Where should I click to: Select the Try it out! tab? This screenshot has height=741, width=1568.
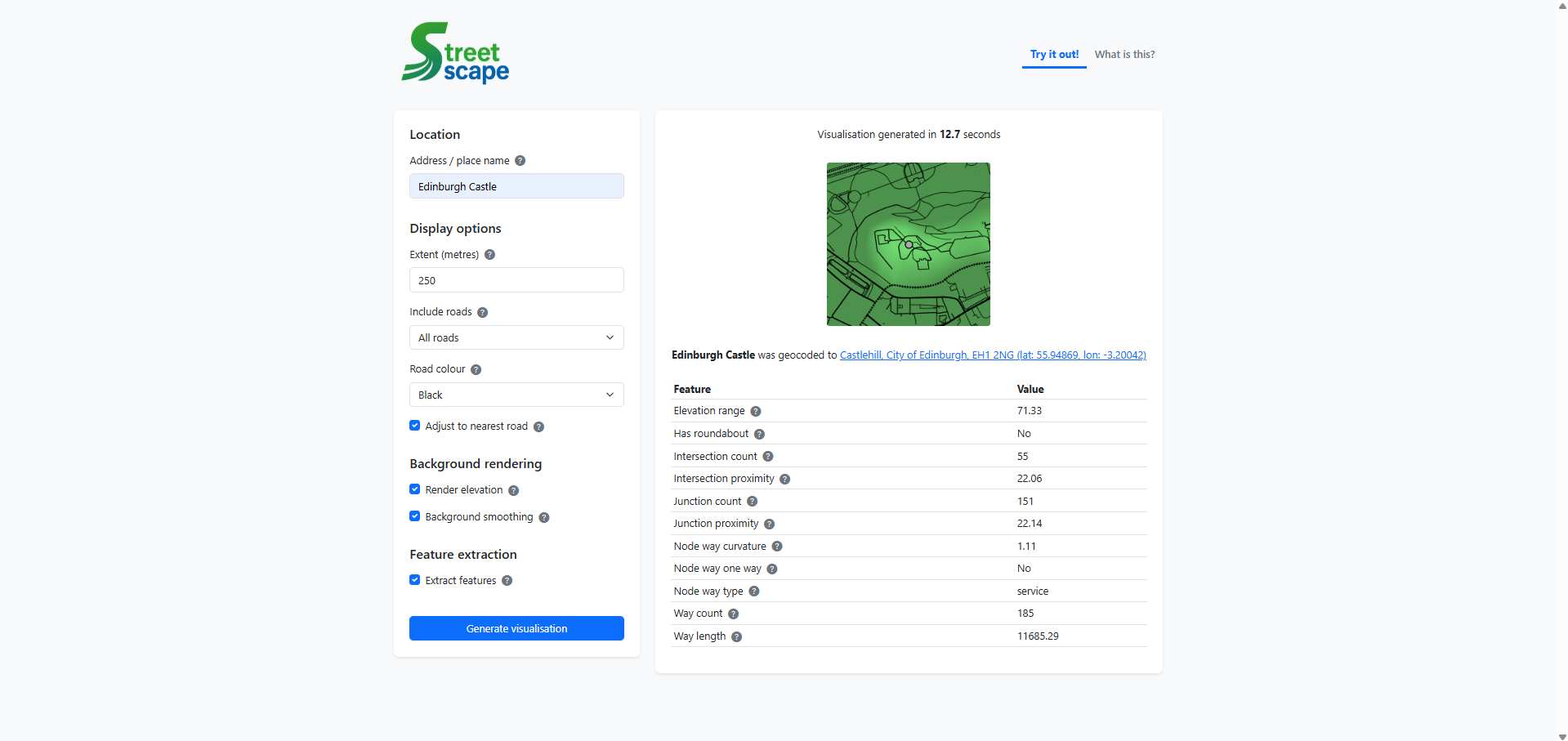coord(1054,55)
